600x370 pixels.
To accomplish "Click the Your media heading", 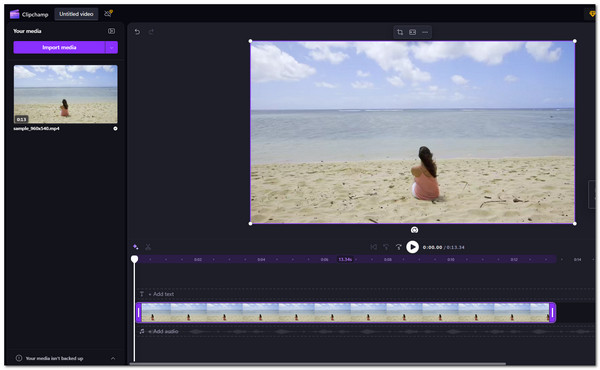I will click(27, 31).
